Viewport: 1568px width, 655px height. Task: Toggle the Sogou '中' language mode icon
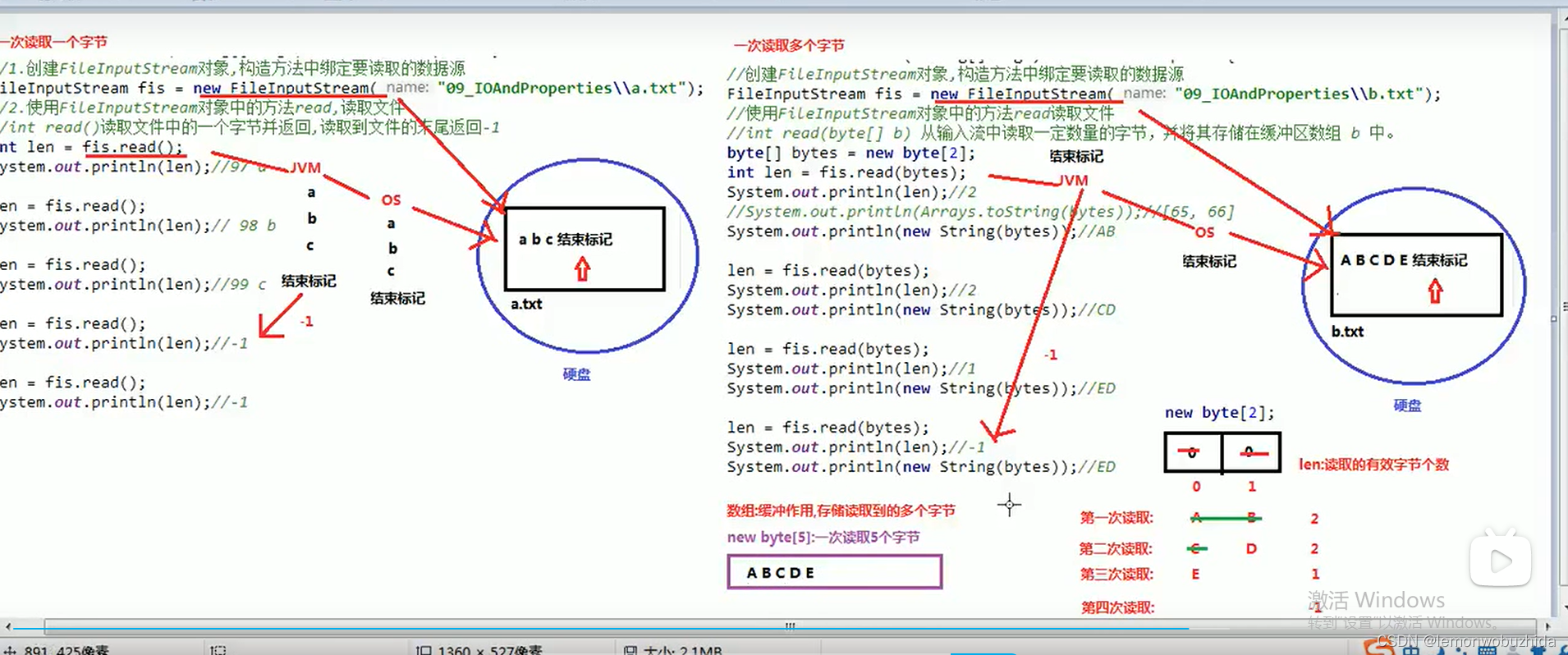tap(1411, 649)
